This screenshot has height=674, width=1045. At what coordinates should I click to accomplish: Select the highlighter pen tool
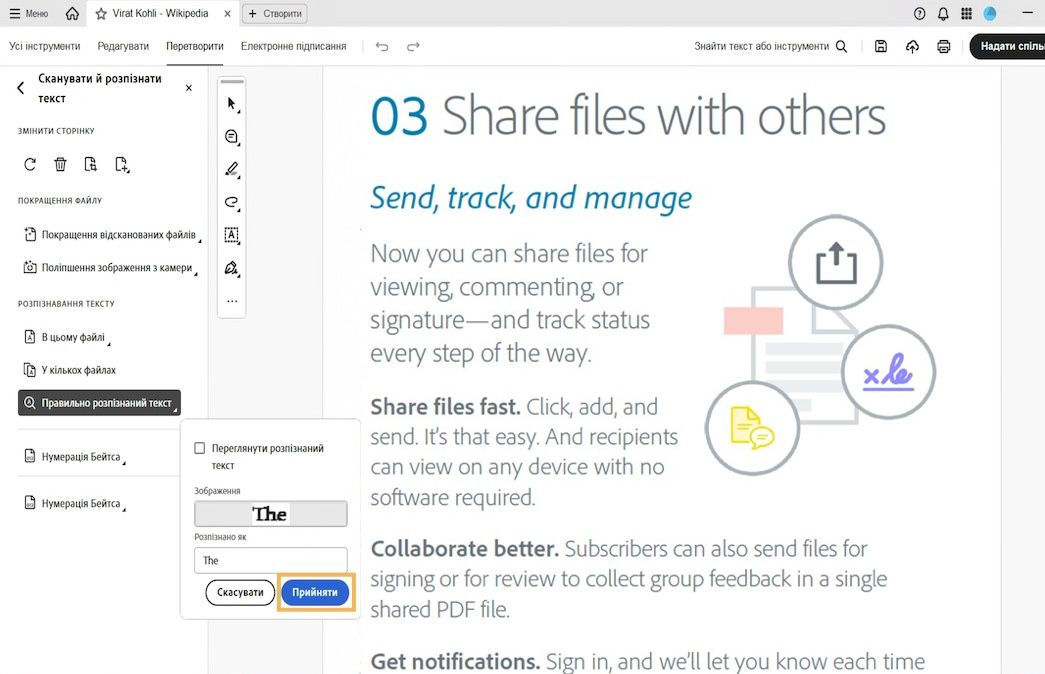pyautogui.click(x=231, y=169)
